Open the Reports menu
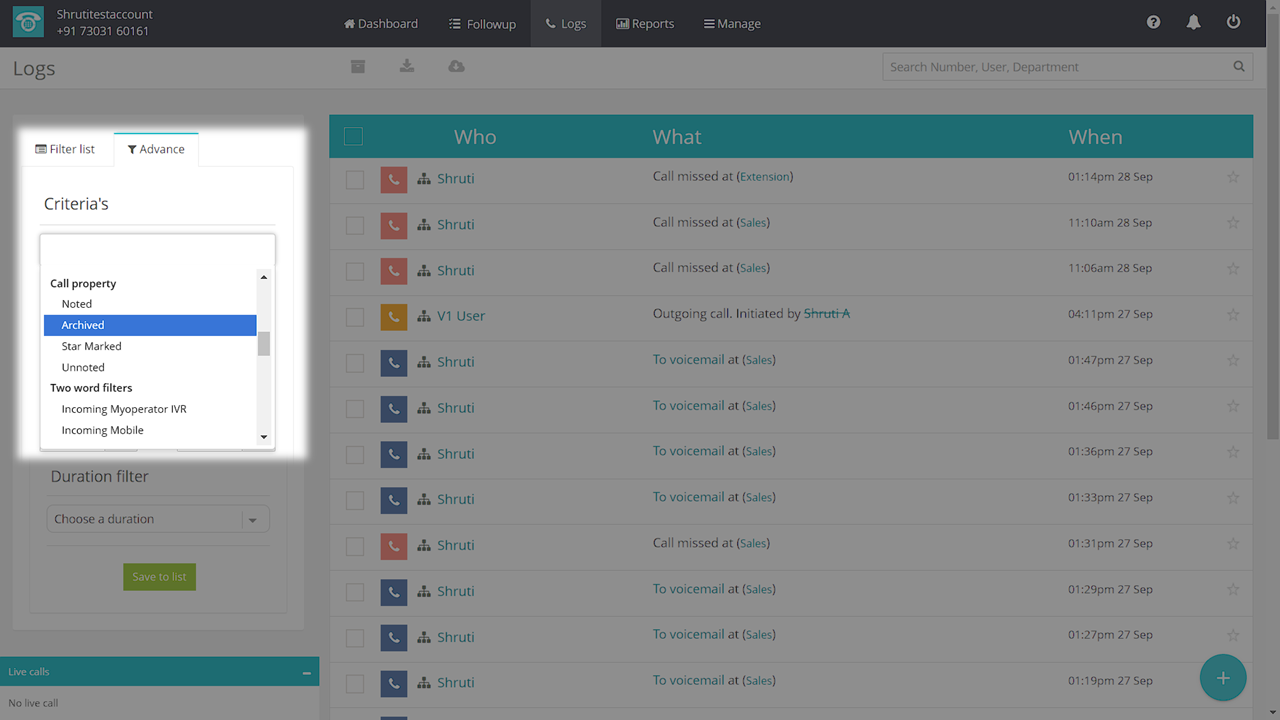The width and height of the screenshot is (1280, 720). click(x=645, y=23)
